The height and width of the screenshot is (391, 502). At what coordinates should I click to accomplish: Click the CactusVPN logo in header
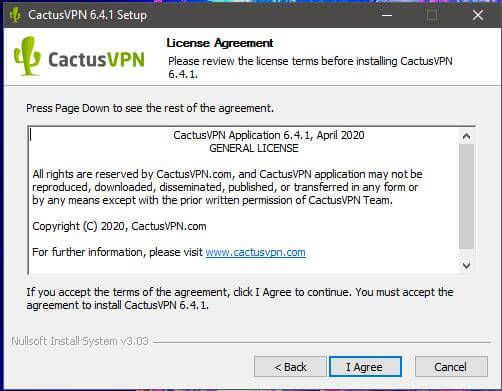(x=79, y=57)
